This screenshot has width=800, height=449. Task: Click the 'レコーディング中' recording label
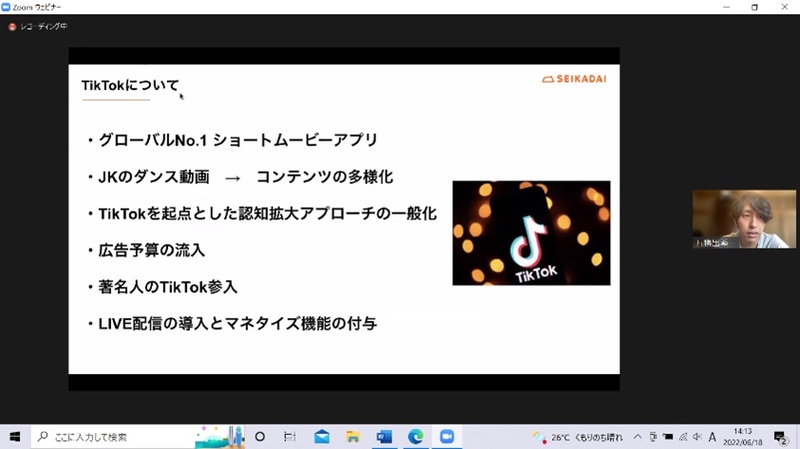(44, 27)
